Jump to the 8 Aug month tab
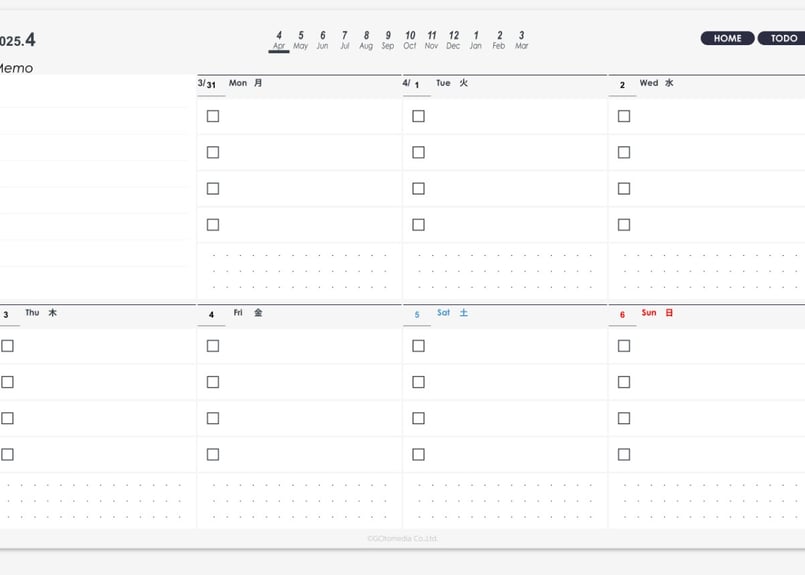The height and width of the screenshot is (575, 805). pos(366,40)
